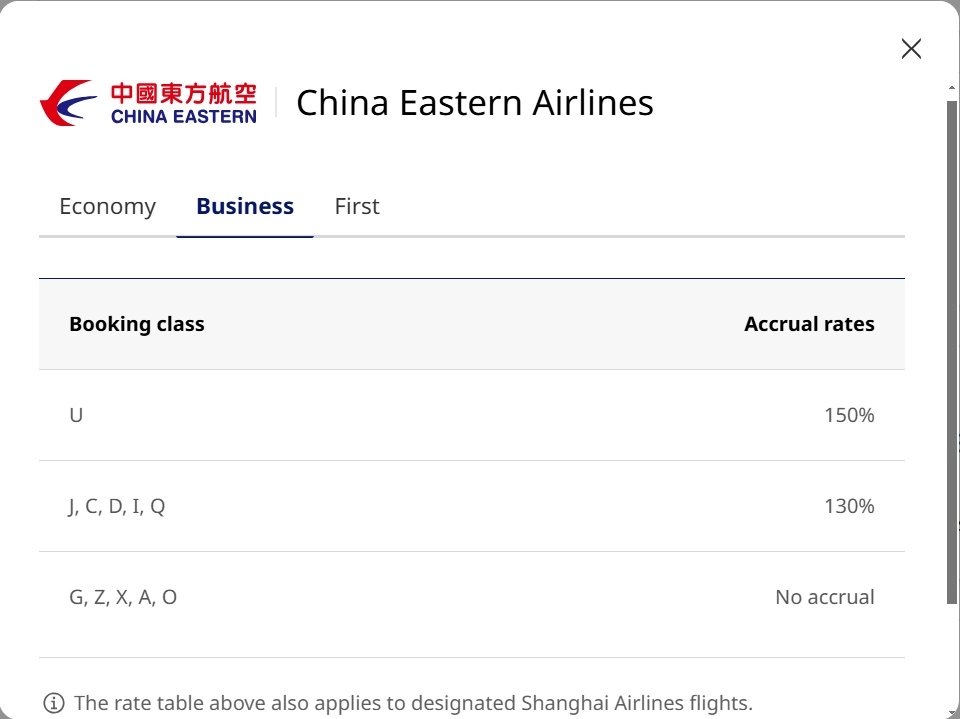960x719 pixels.
Task: Select the G, Z, X, A, O row
Action: coord(471,597)
